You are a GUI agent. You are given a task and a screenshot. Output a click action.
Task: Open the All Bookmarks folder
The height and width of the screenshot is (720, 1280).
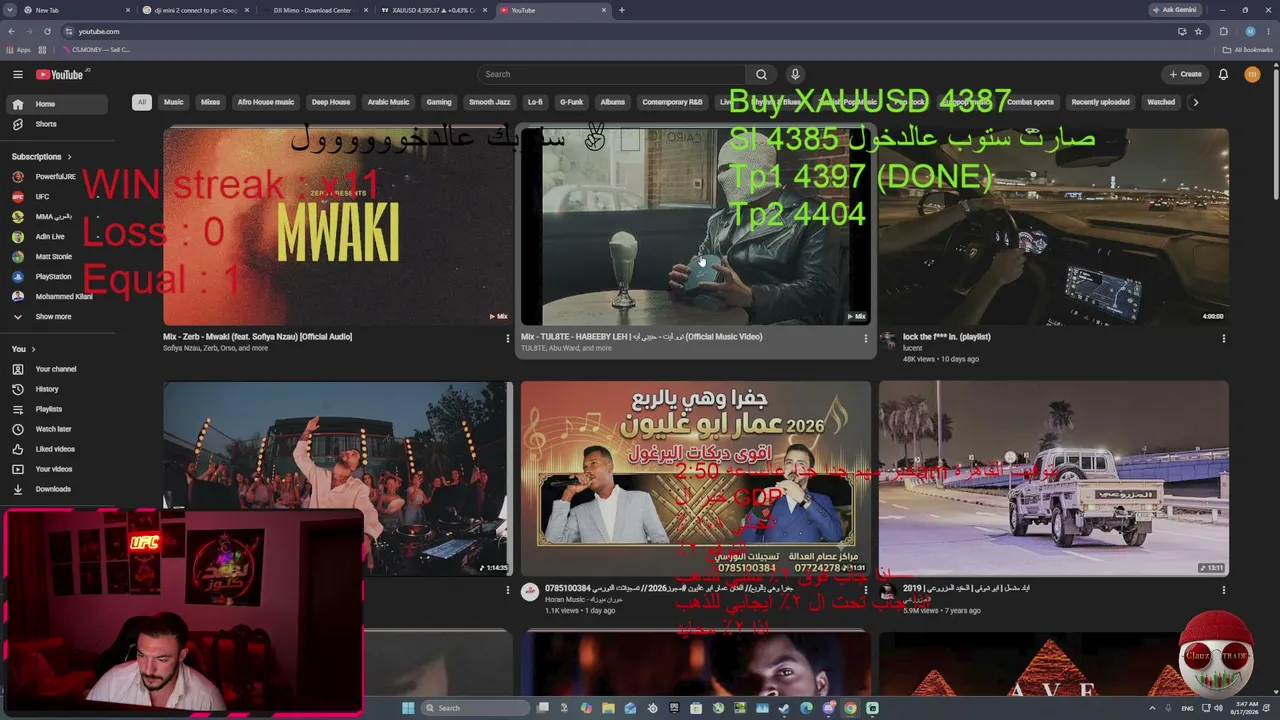[x=1247, y=50]
